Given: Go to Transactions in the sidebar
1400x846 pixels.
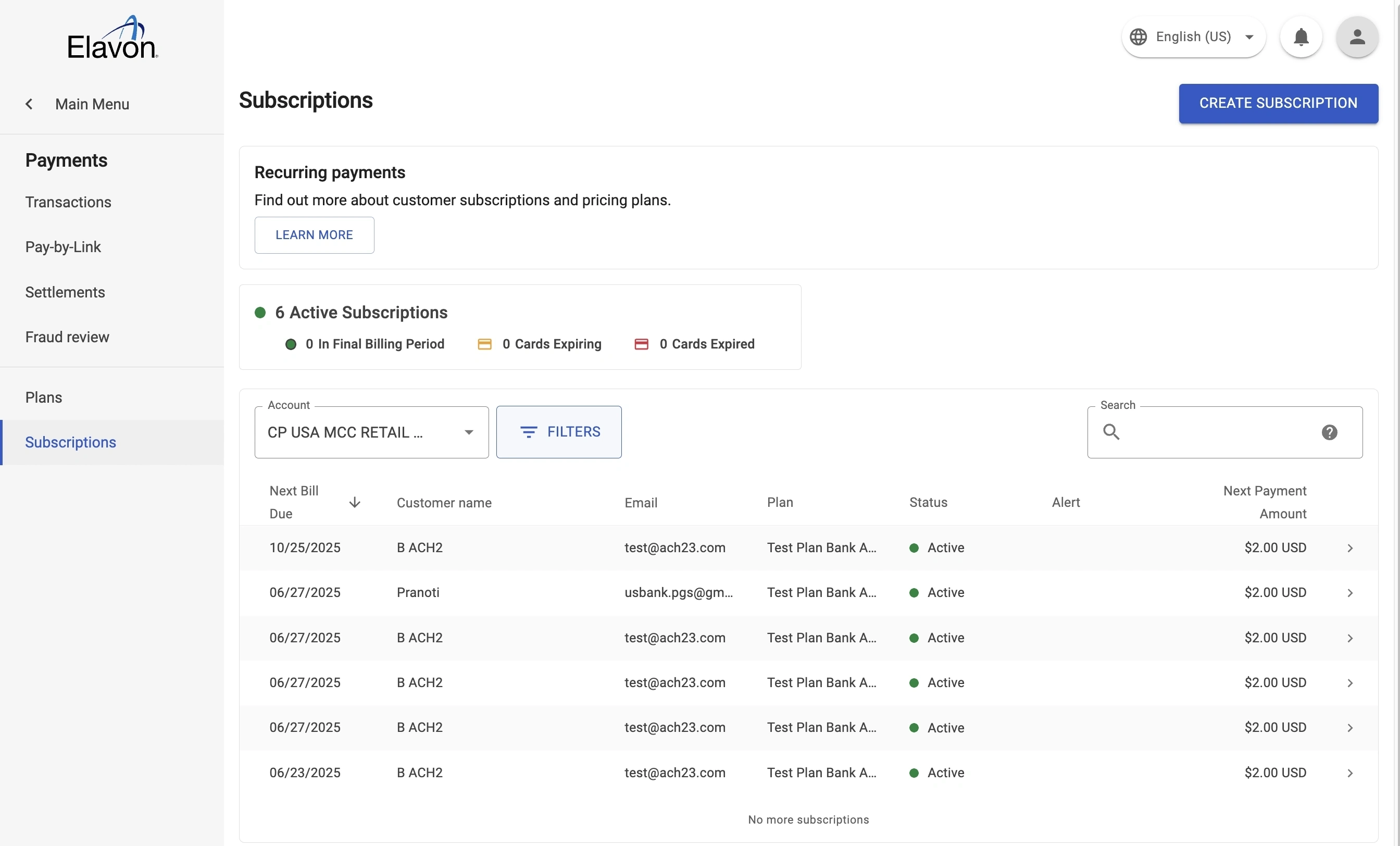Looking at the screenshot, I should coord(68,202).
